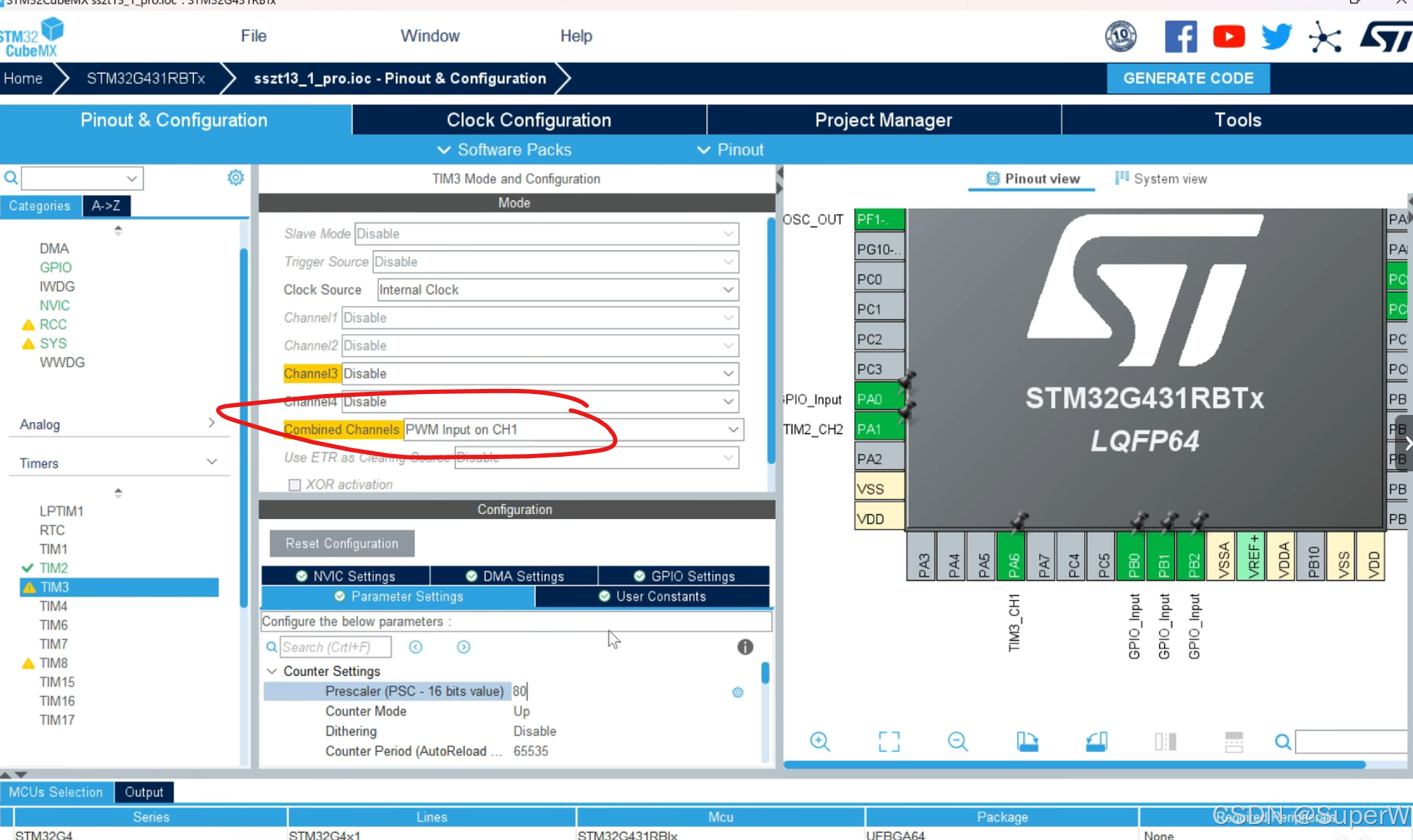Collapse the Counter Settings group
1413x840 pixels.
pyautogui.click(x=272, y=672)
